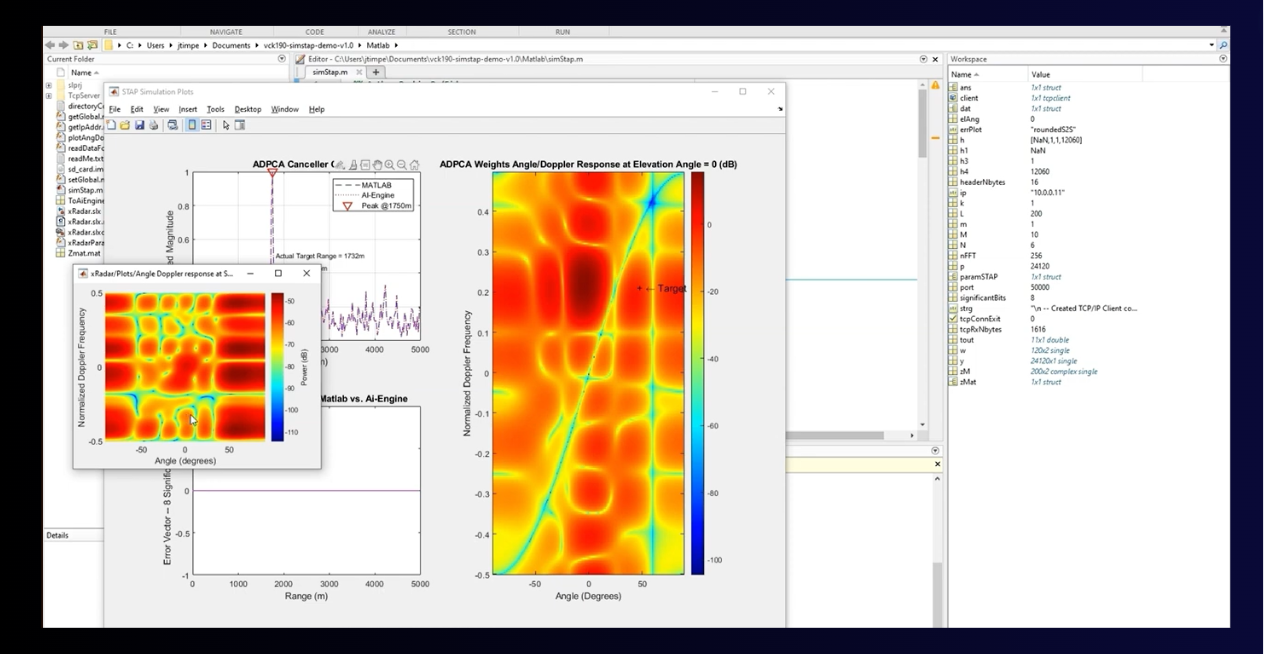Click the Save figure icon in STAP Simulation Plots toolbar
This screenshot has height=654, width=1264.
(x=138, y=124)
